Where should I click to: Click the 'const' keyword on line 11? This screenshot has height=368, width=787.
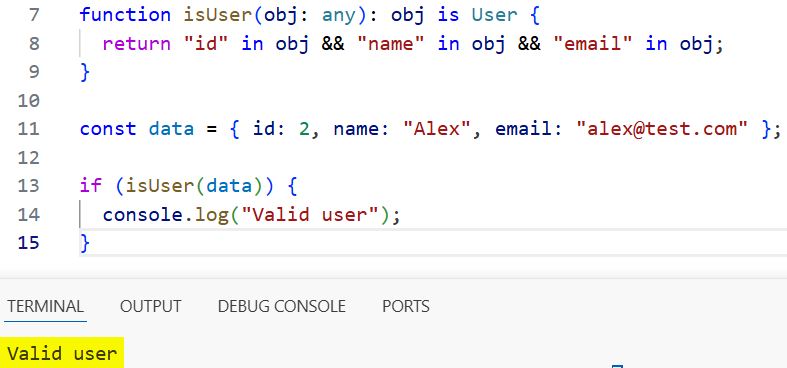pyautogui.click(x=108, y=129)
